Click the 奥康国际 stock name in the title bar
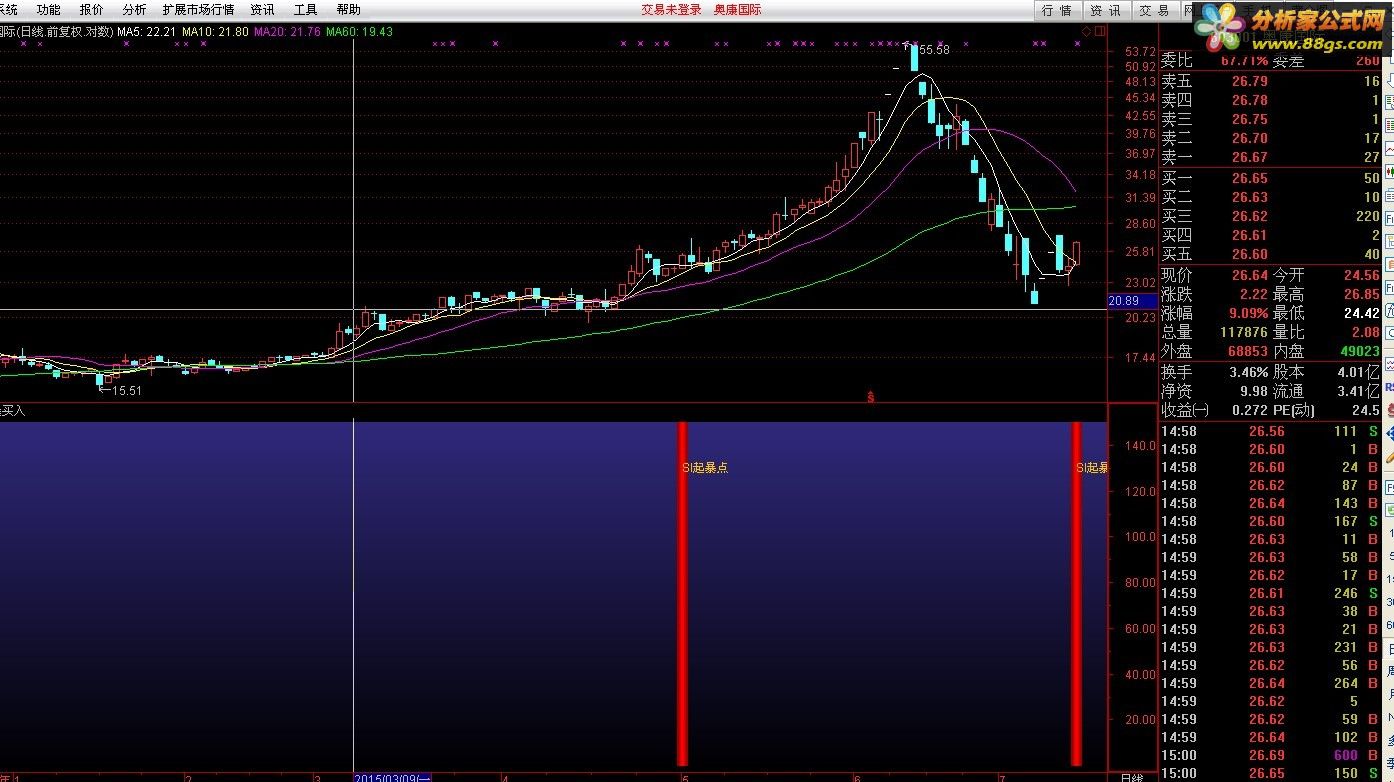Viewport: 1394px width, 782px height. coord(737,9)
